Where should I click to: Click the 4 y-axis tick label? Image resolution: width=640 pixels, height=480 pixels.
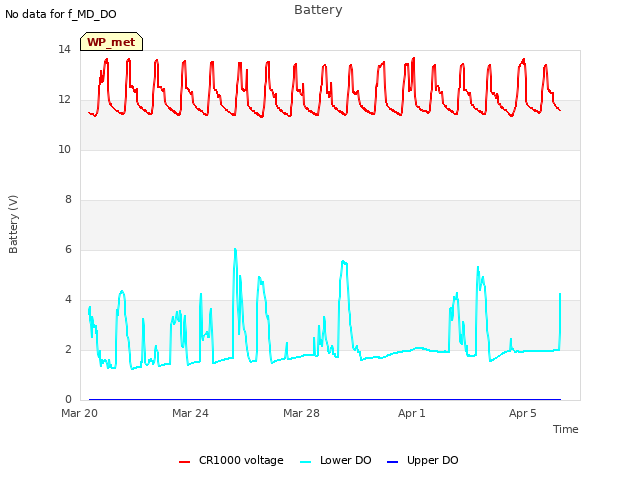coord(68,300)
